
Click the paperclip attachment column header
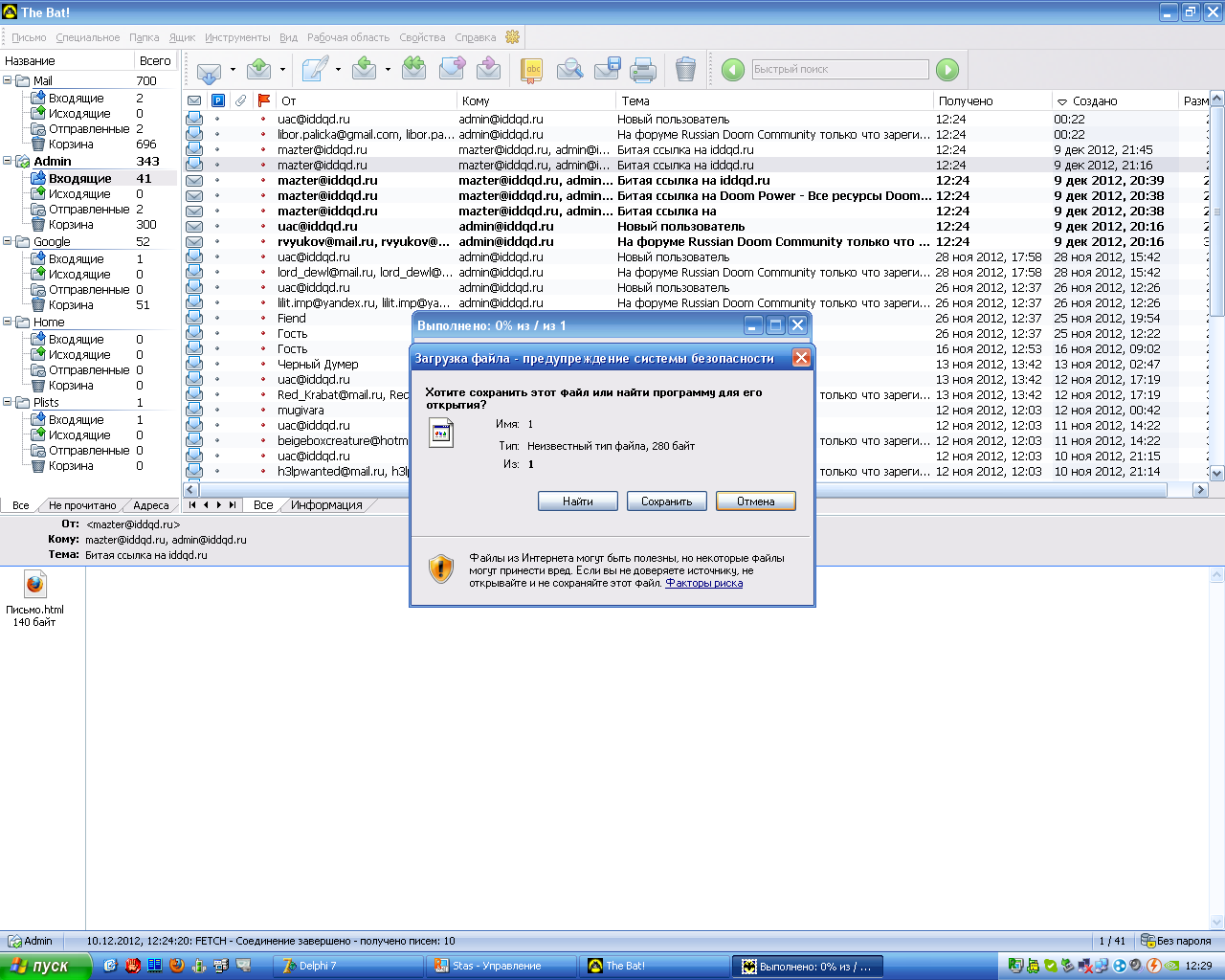(241, 100)
